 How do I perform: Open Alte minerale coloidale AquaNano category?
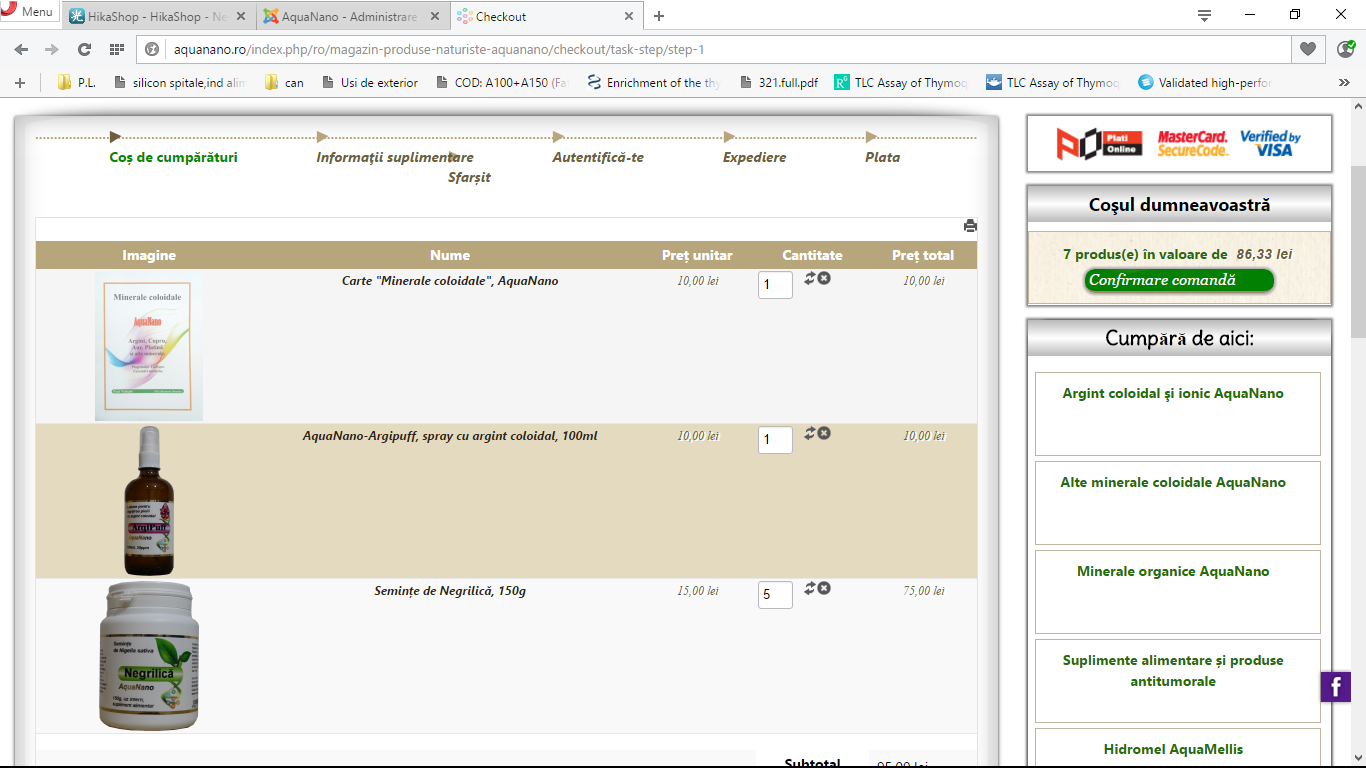(1178, 502)
